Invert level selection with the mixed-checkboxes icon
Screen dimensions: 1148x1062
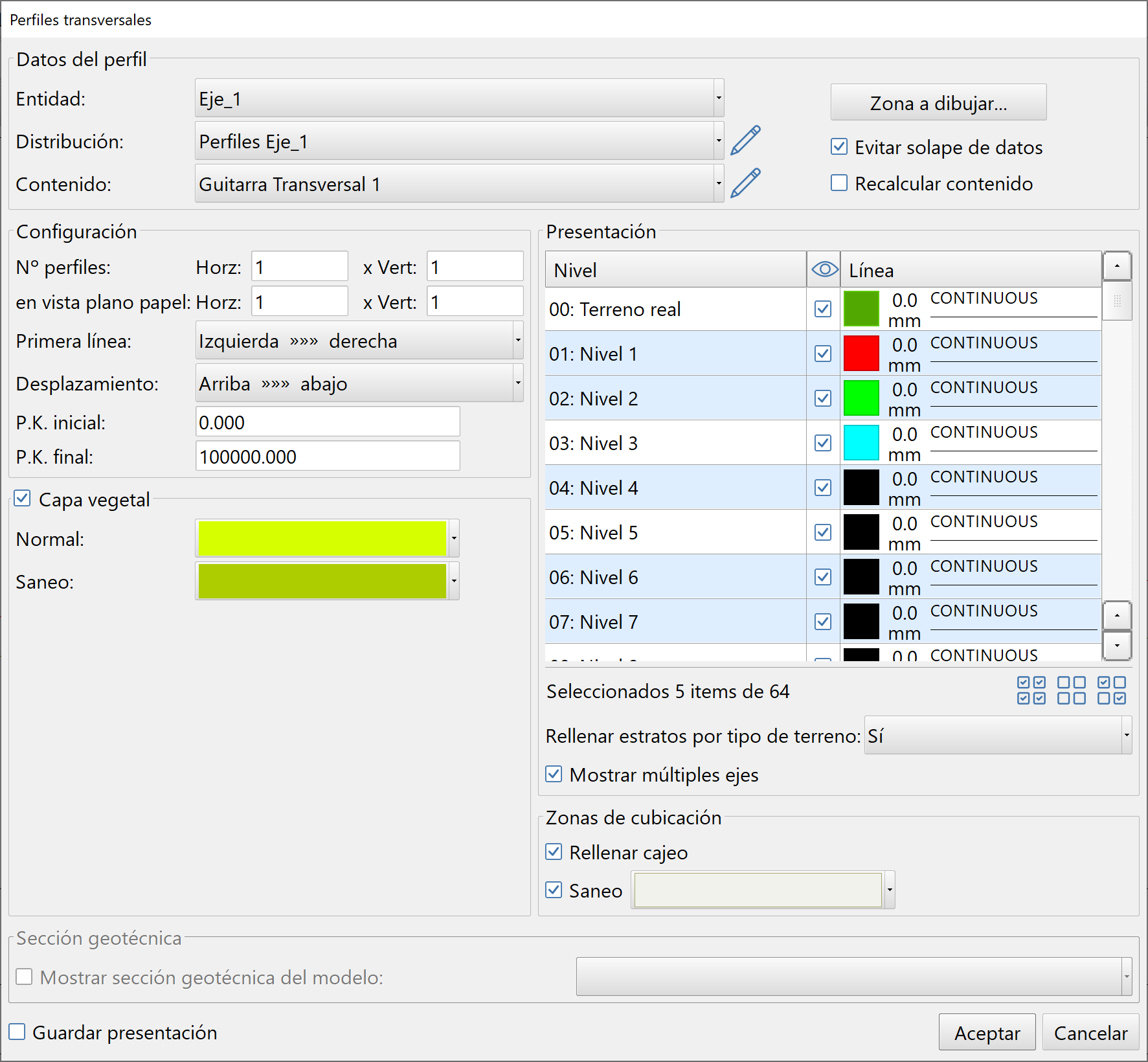pyautogui.click(x=1112, y=691)
